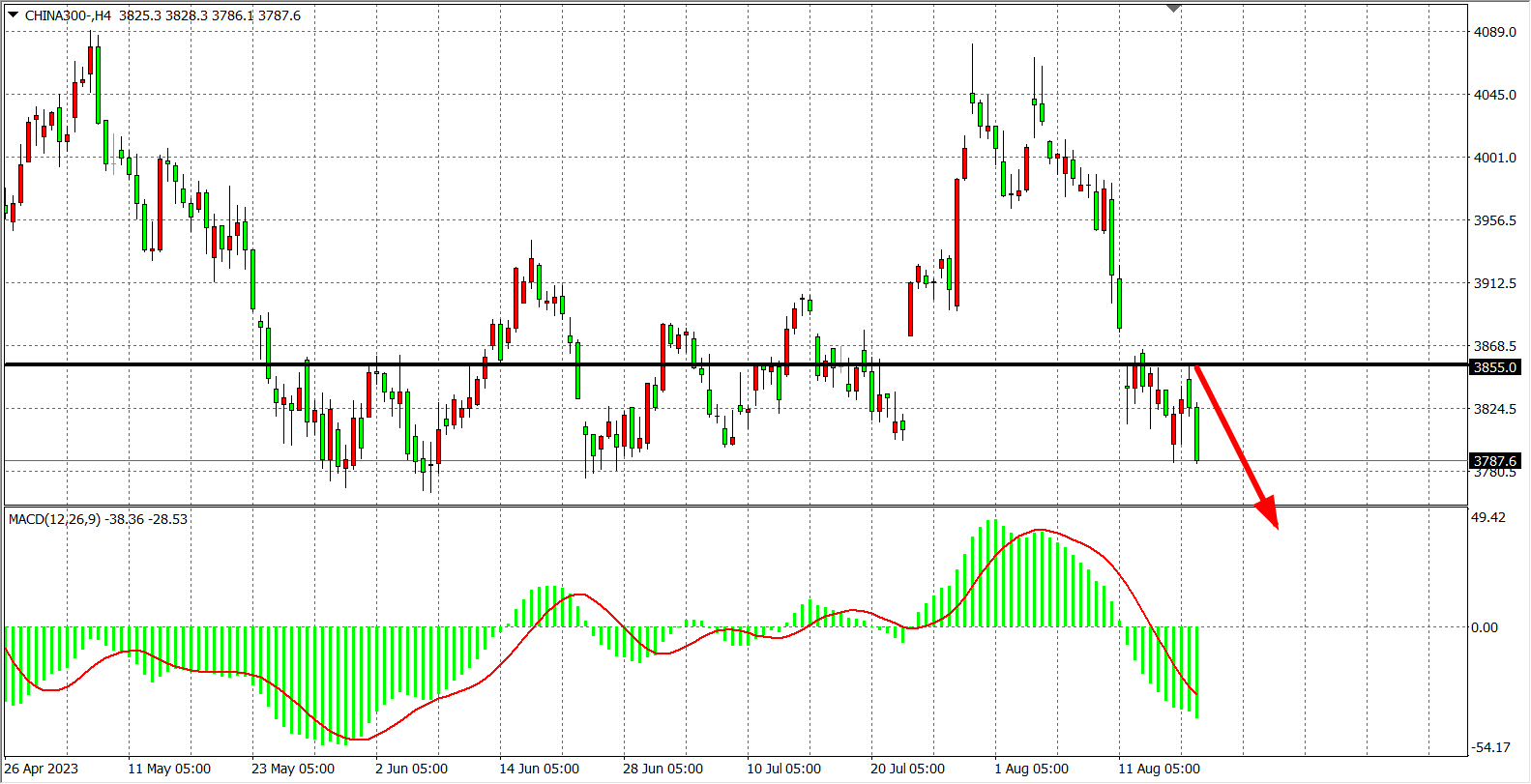
Task: Click the 11 Aug 05:00 time label
Action: (x=1159, y=769)
